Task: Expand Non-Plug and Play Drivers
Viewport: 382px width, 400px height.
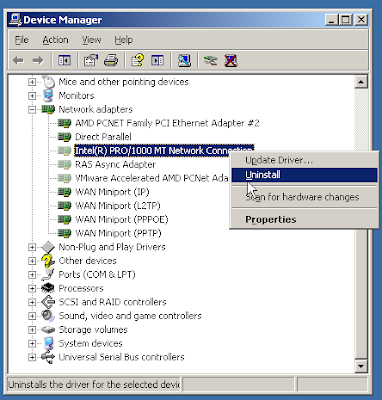Action: [32, 247]
